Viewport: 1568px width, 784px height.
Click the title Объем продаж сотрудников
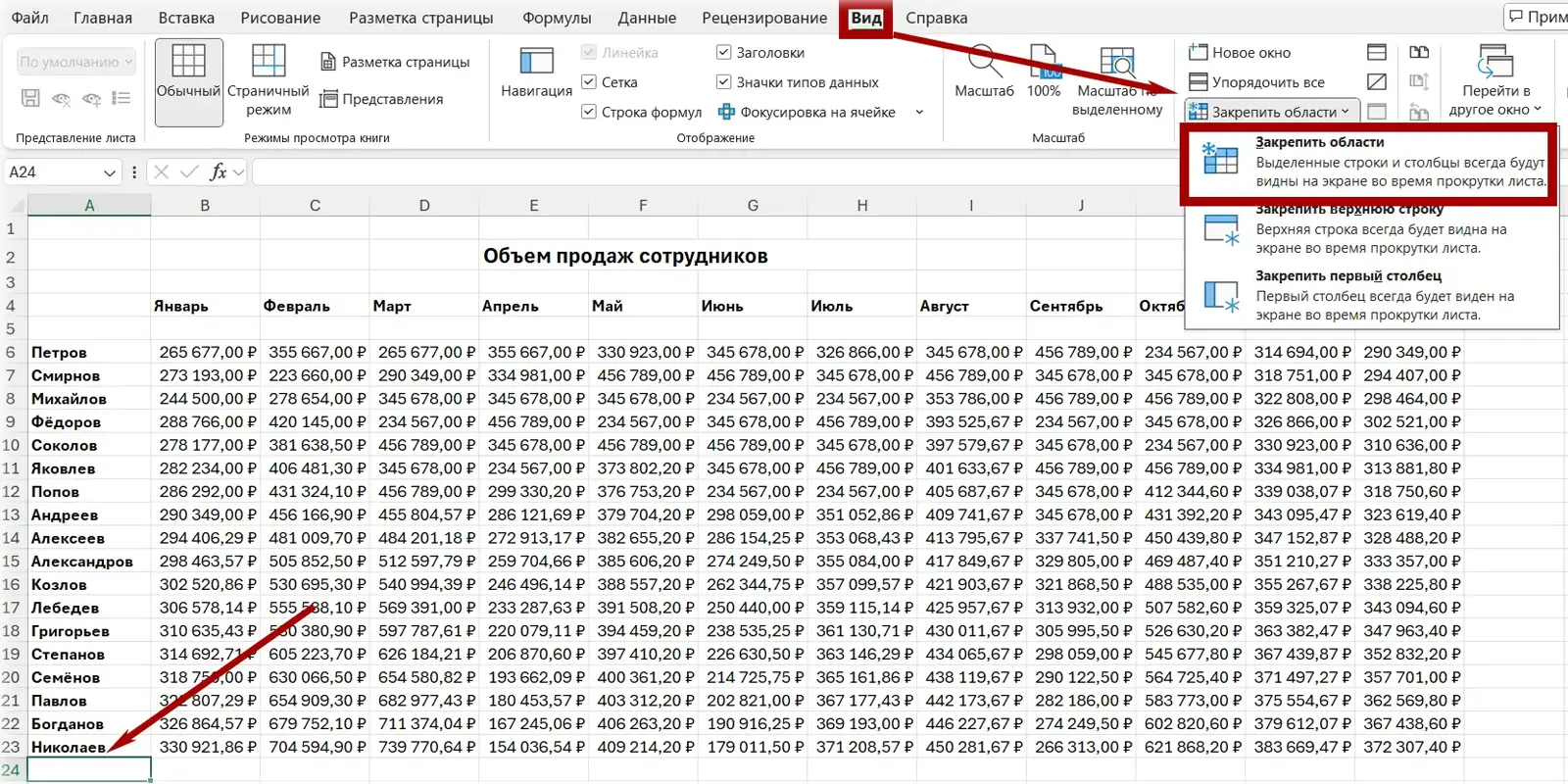coord(625,257)
